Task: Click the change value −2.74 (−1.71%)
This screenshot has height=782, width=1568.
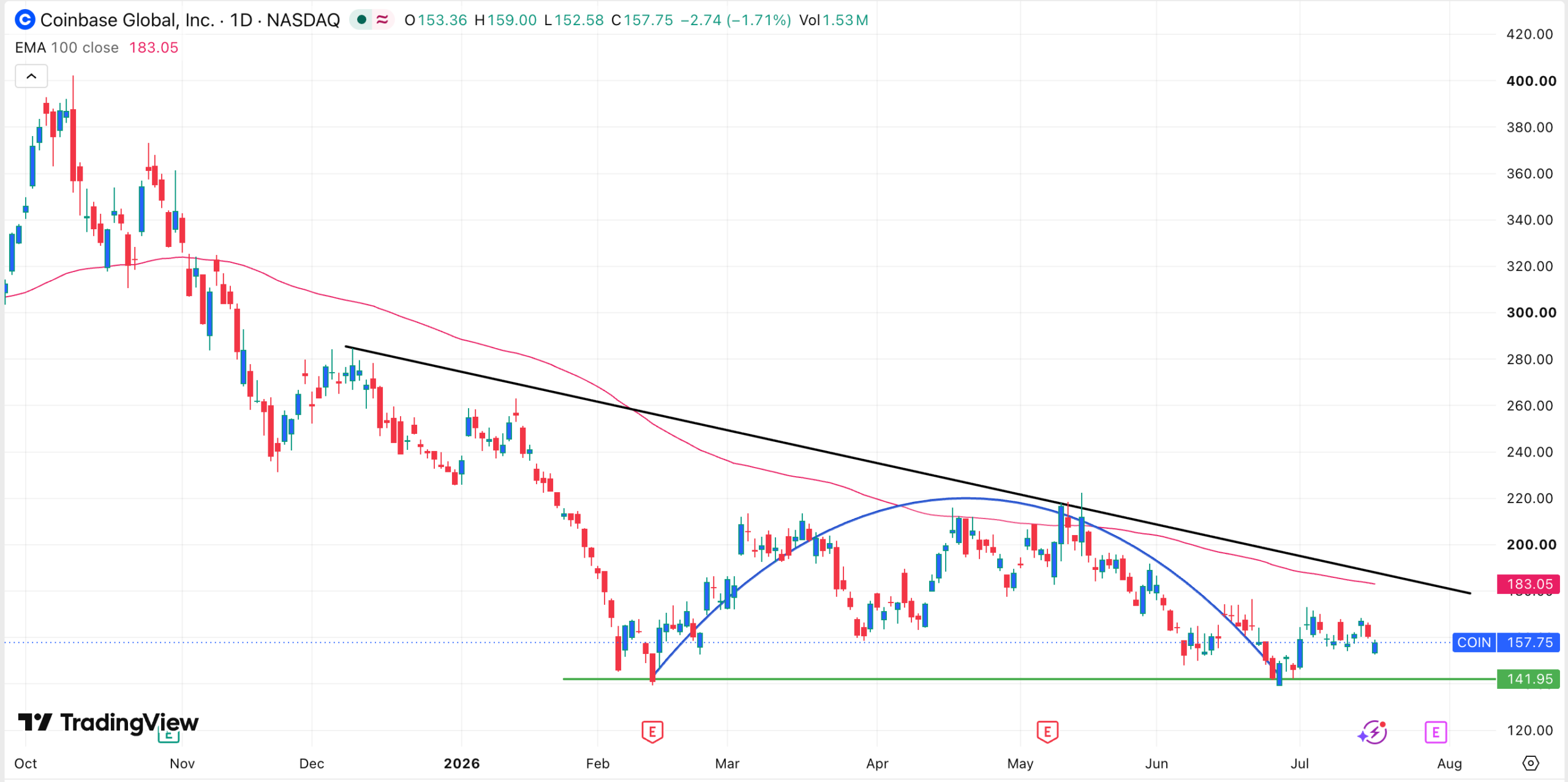Action: coord(736,20)
